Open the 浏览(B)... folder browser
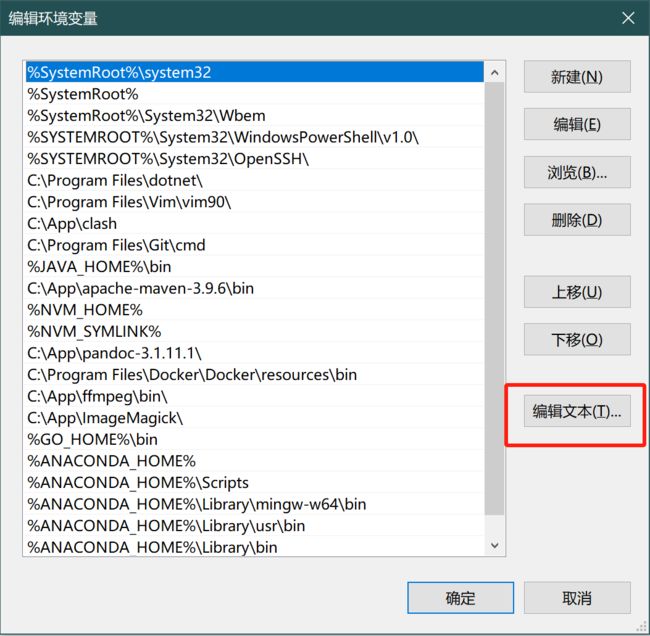 577,172
